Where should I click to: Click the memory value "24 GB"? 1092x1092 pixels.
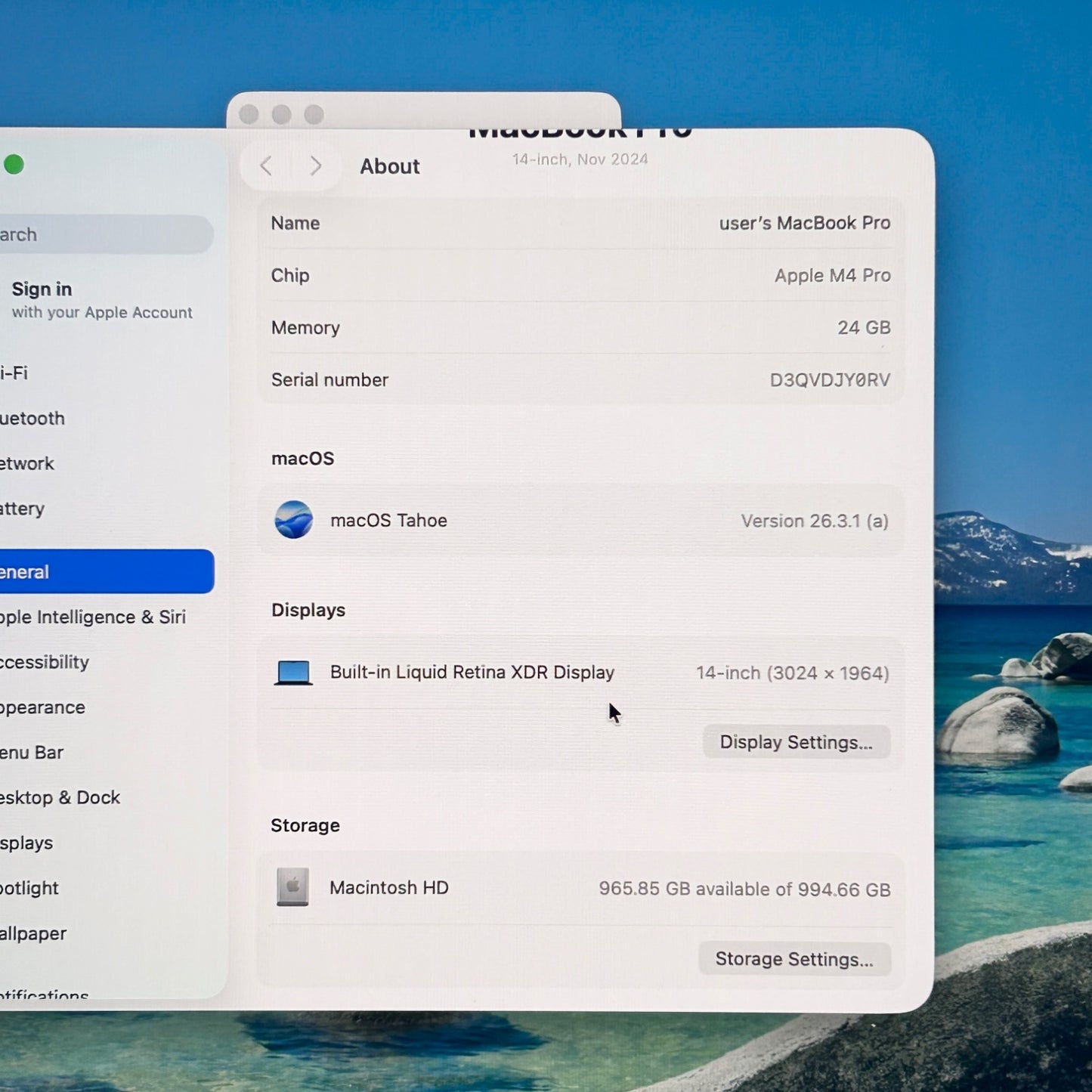[864, 327]
